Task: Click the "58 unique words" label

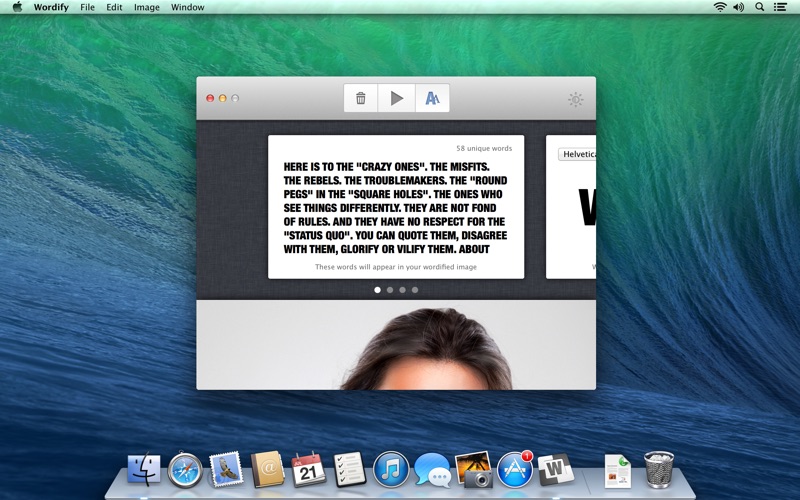Action: (x=484, y=148)
